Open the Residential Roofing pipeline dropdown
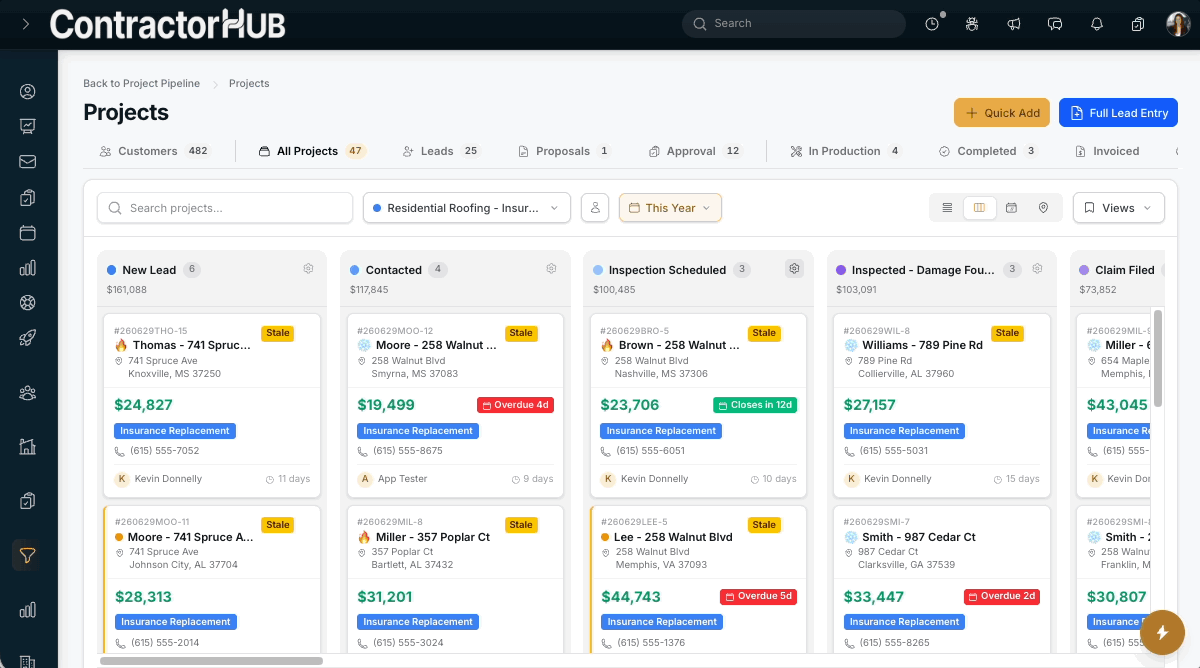Screen dimensions: 1200x668 point(467,208)
